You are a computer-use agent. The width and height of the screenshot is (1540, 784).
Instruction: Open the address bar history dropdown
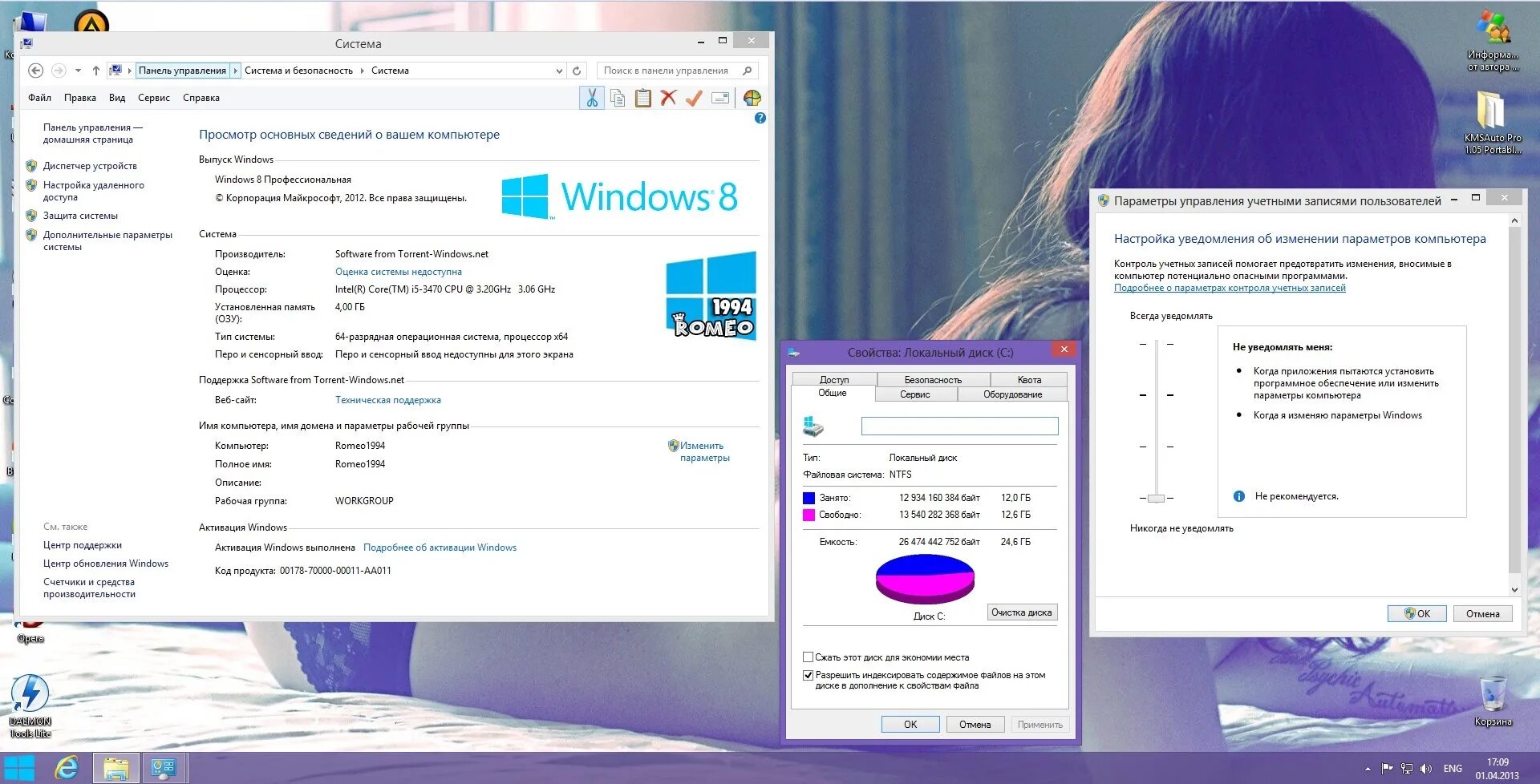coord(559,71)
